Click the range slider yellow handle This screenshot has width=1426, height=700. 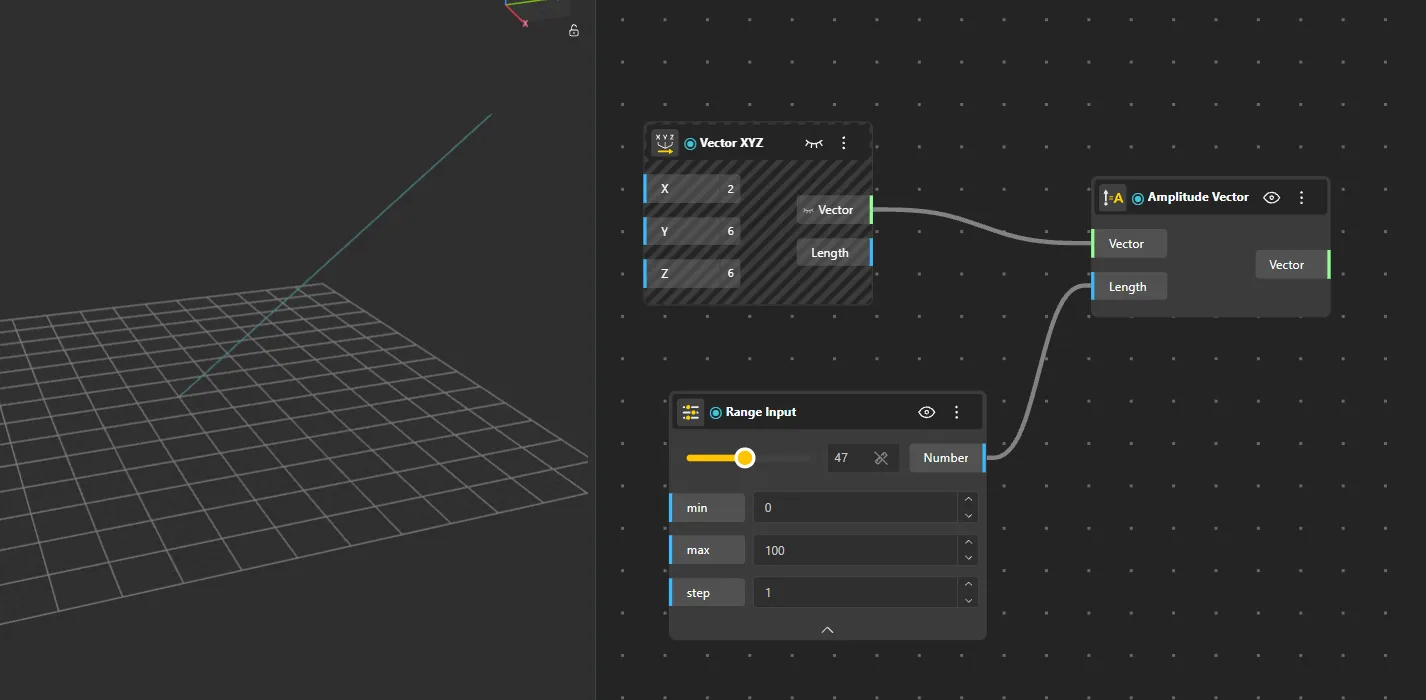pyautogui.click(x=744, y=458)
